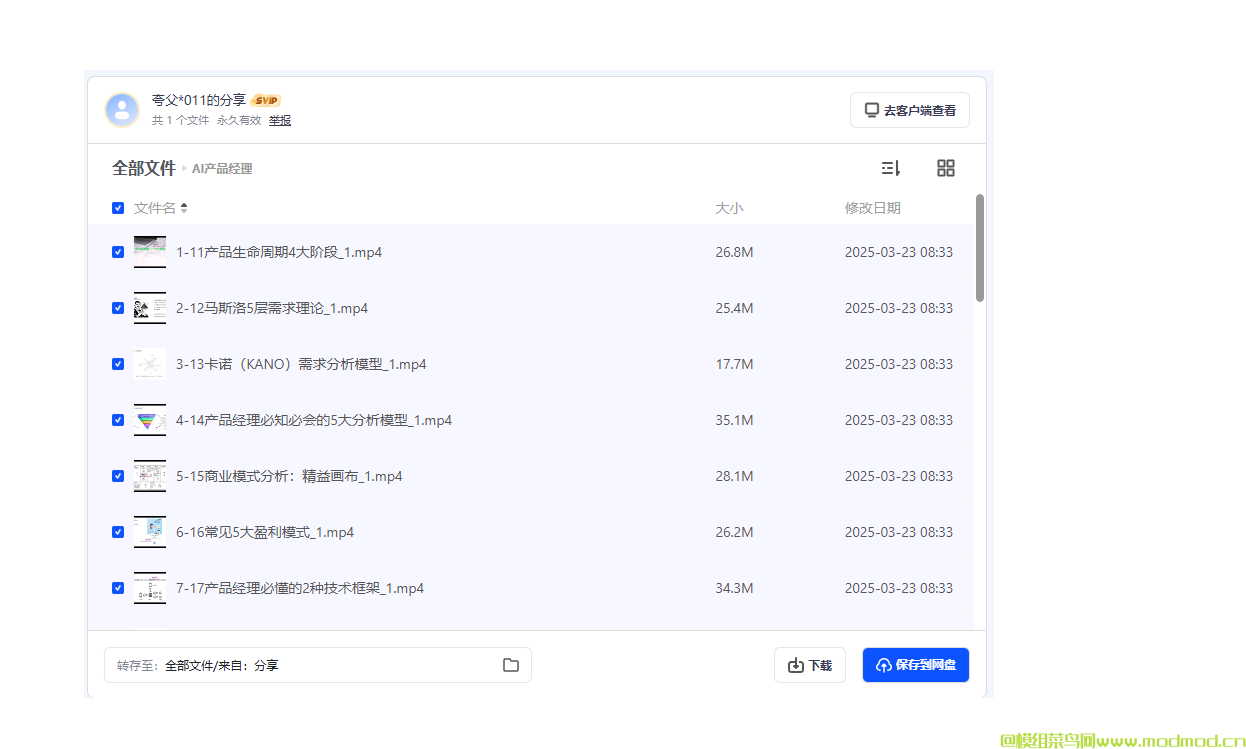Click size value 26.2M
Screen dimensions: 1246x749
pos(734,532)
